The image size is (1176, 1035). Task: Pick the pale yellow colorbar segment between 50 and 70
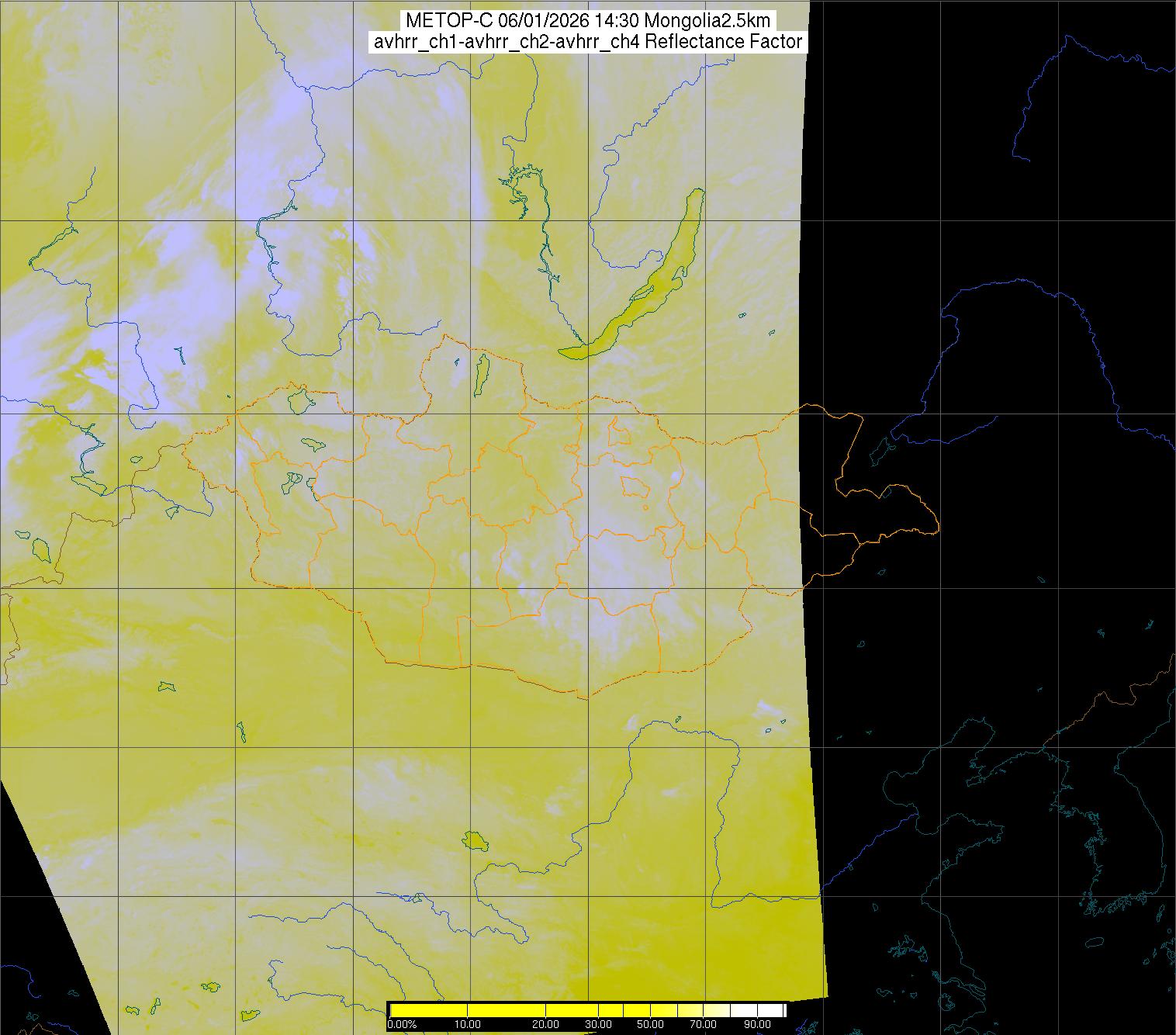[675, 1010]
